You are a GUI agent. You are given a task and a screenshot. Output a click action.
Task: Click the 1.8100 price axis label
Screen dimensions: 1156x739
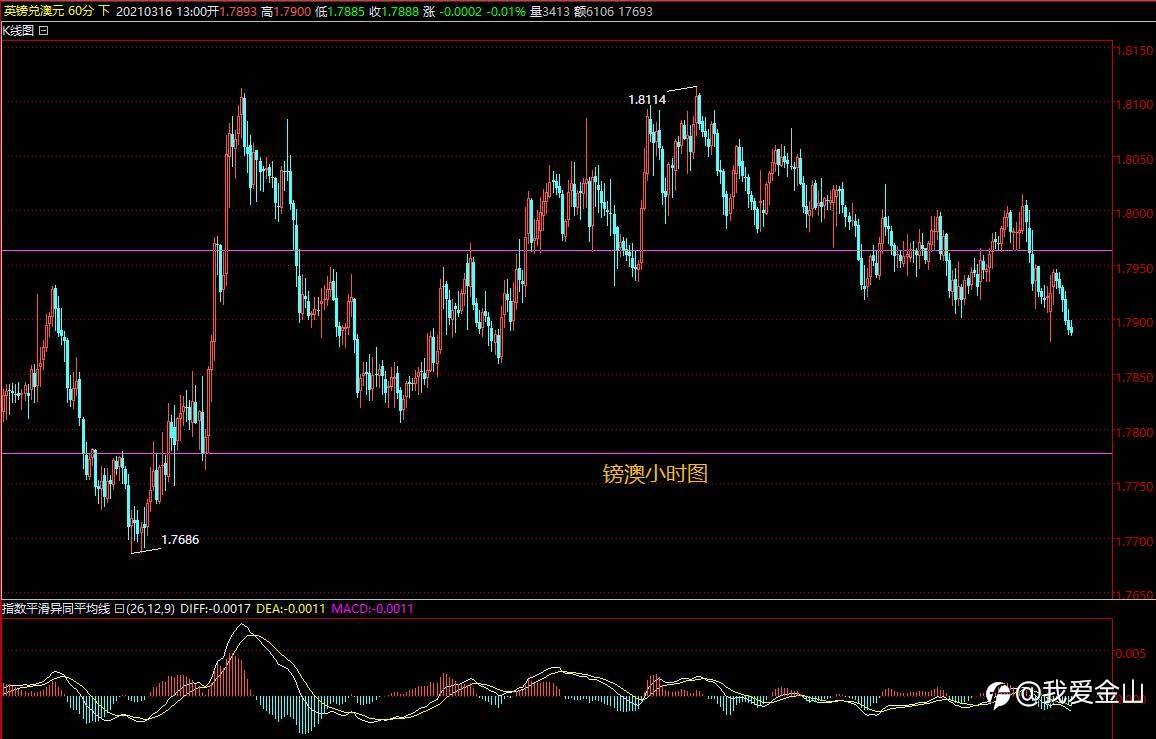pos(1134,104)
